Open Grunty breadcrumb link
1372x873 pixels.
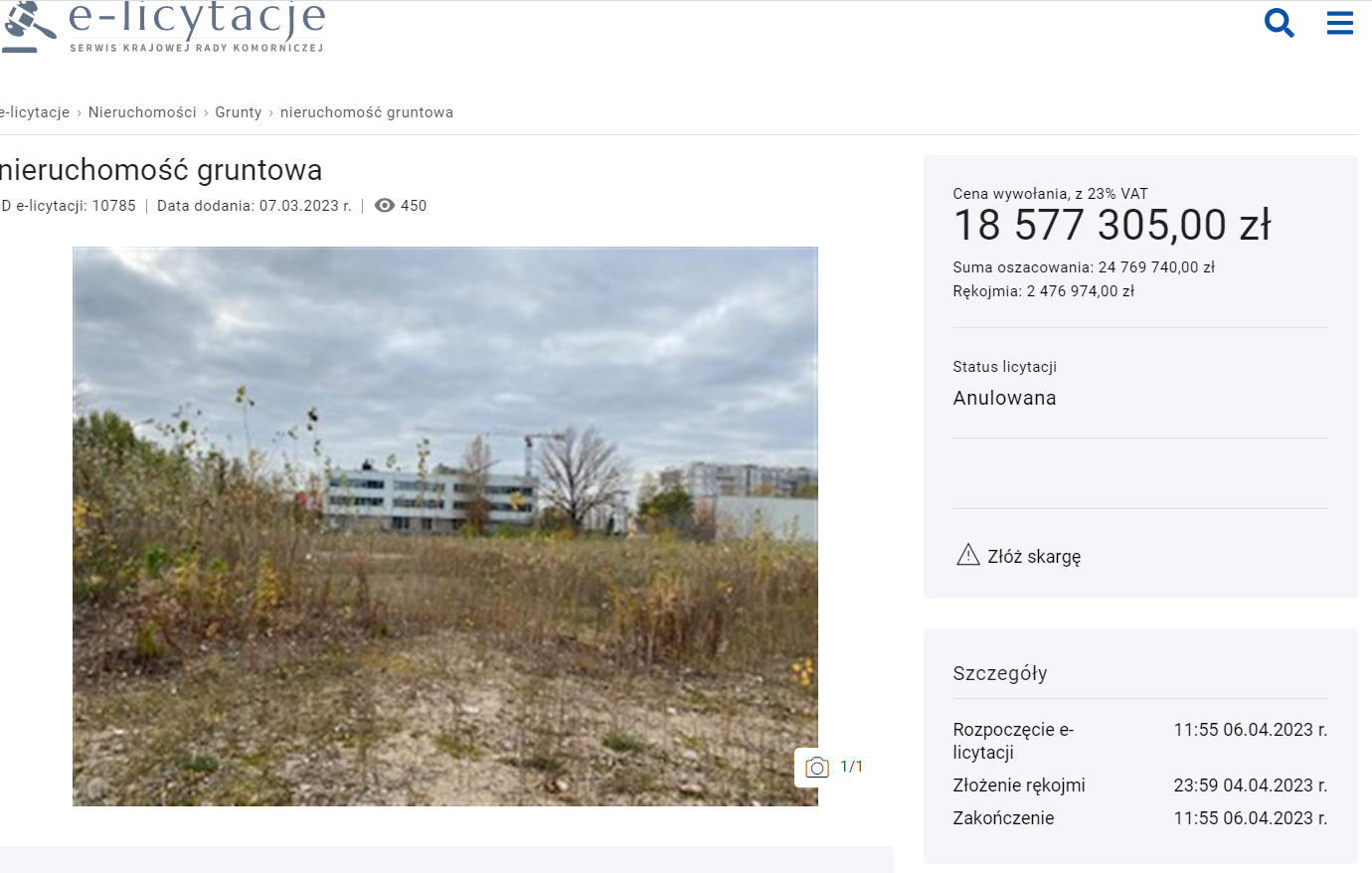(239, 112)
